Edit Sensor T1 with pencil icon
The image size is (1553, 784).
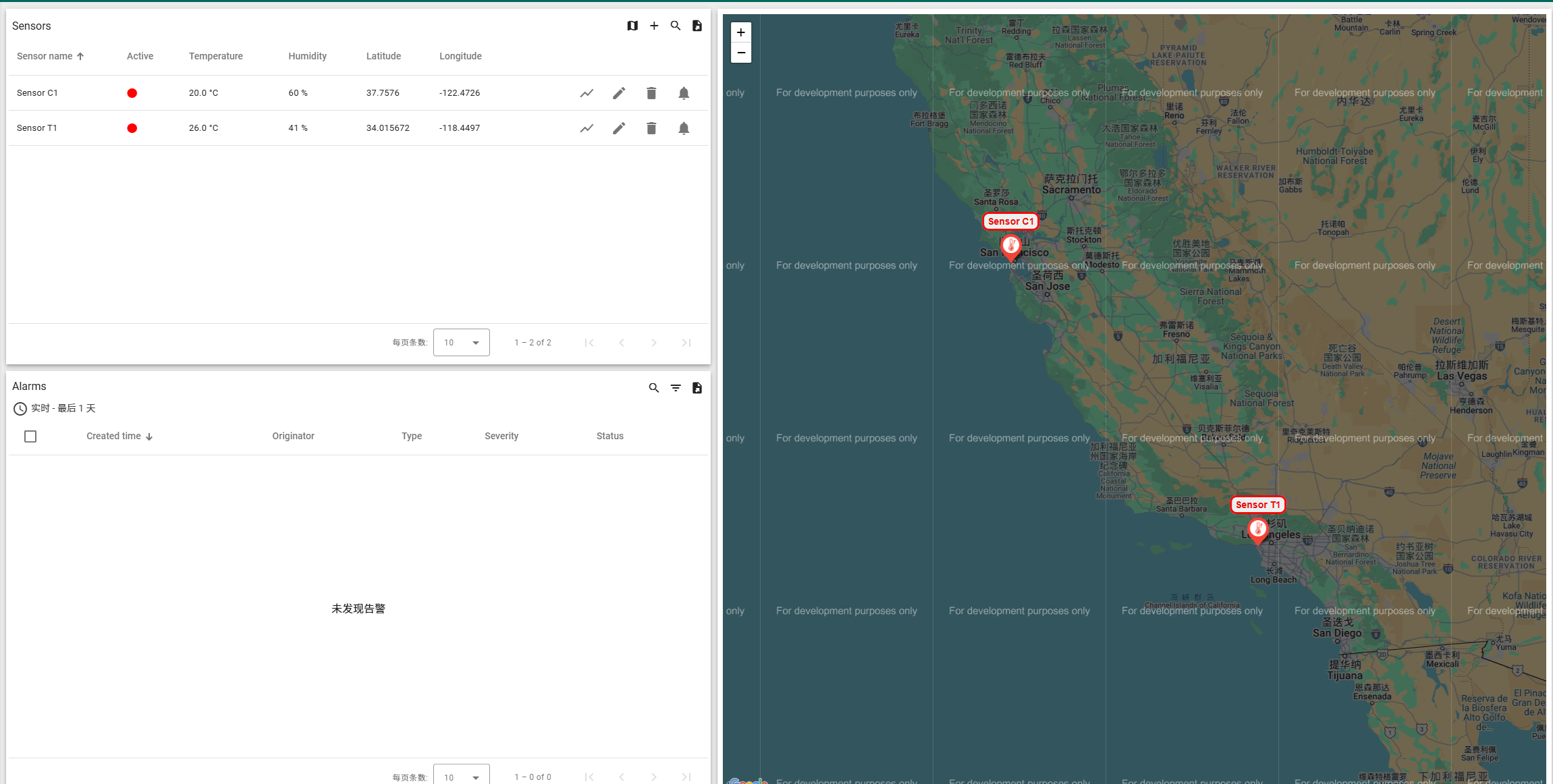(x=619, y=128)
